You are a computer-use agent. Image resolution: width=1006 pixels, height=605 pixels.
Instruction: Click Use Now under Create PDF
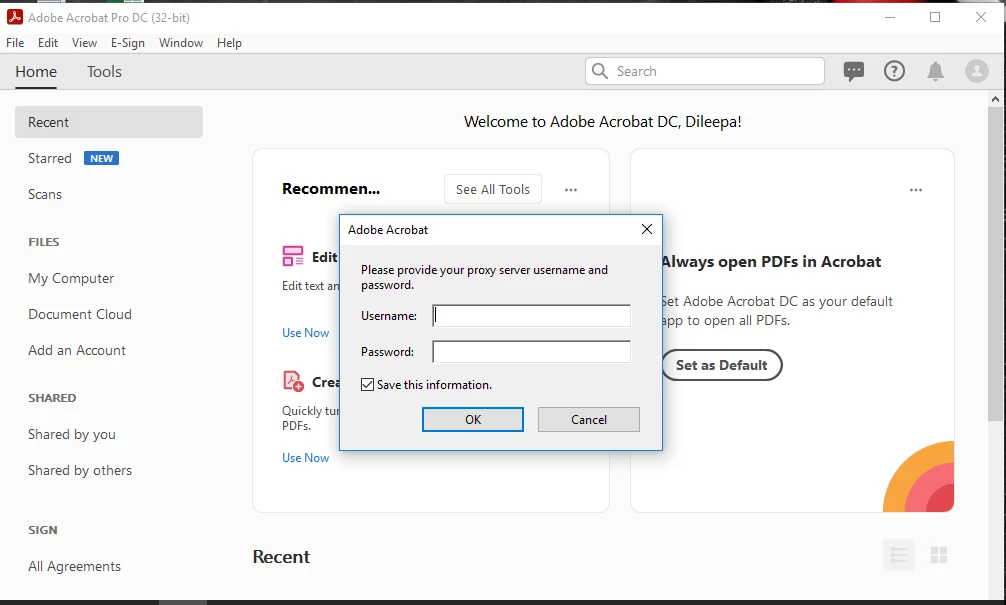click(x=305, y=458)
